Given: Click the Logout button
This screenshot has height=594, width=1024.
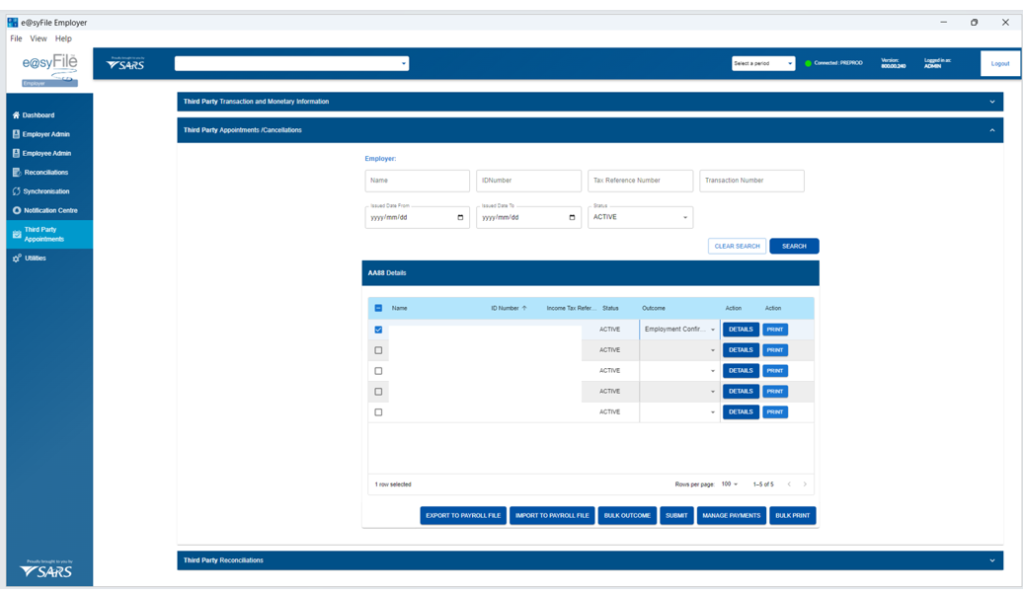Looking at the screenshot, I should (x=1000, y=63).
